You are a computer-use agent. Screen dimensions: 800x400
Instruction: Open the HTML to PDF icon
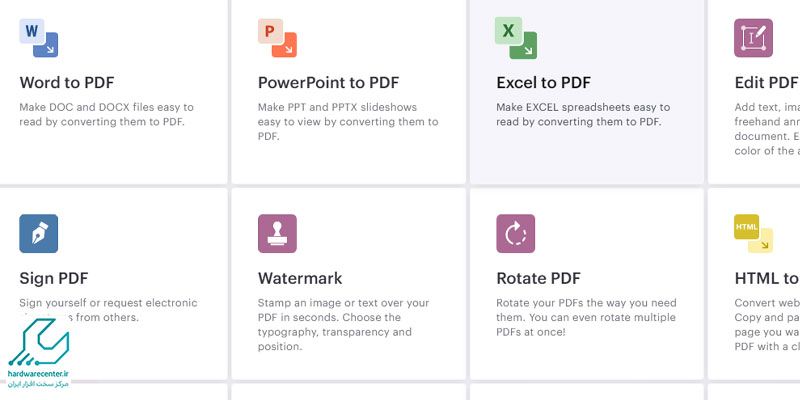tap(753, 234)
